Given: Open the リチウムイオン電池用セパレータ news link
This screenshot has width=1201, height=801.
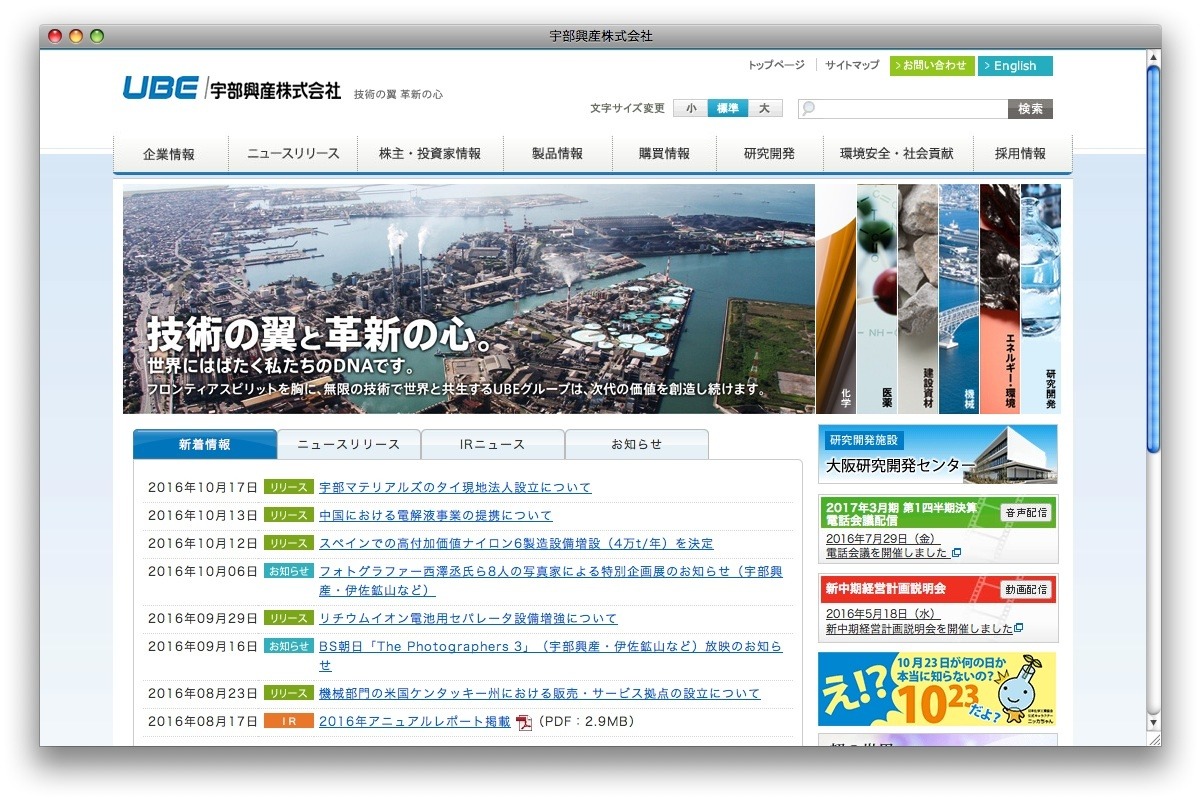Looking at the screenshot, I should 467,618.
